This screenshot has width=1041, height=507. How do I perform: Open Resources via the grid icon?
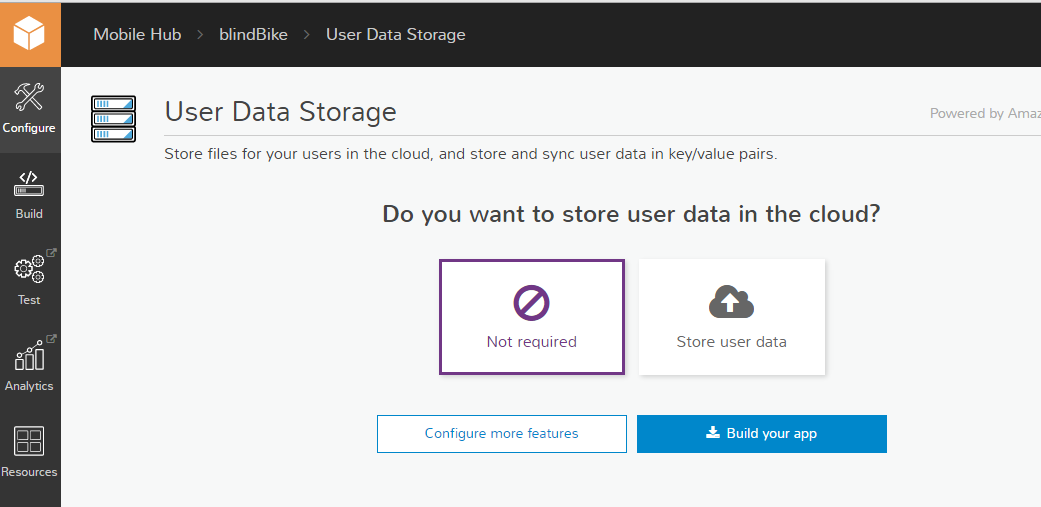[x=29, y=442]
